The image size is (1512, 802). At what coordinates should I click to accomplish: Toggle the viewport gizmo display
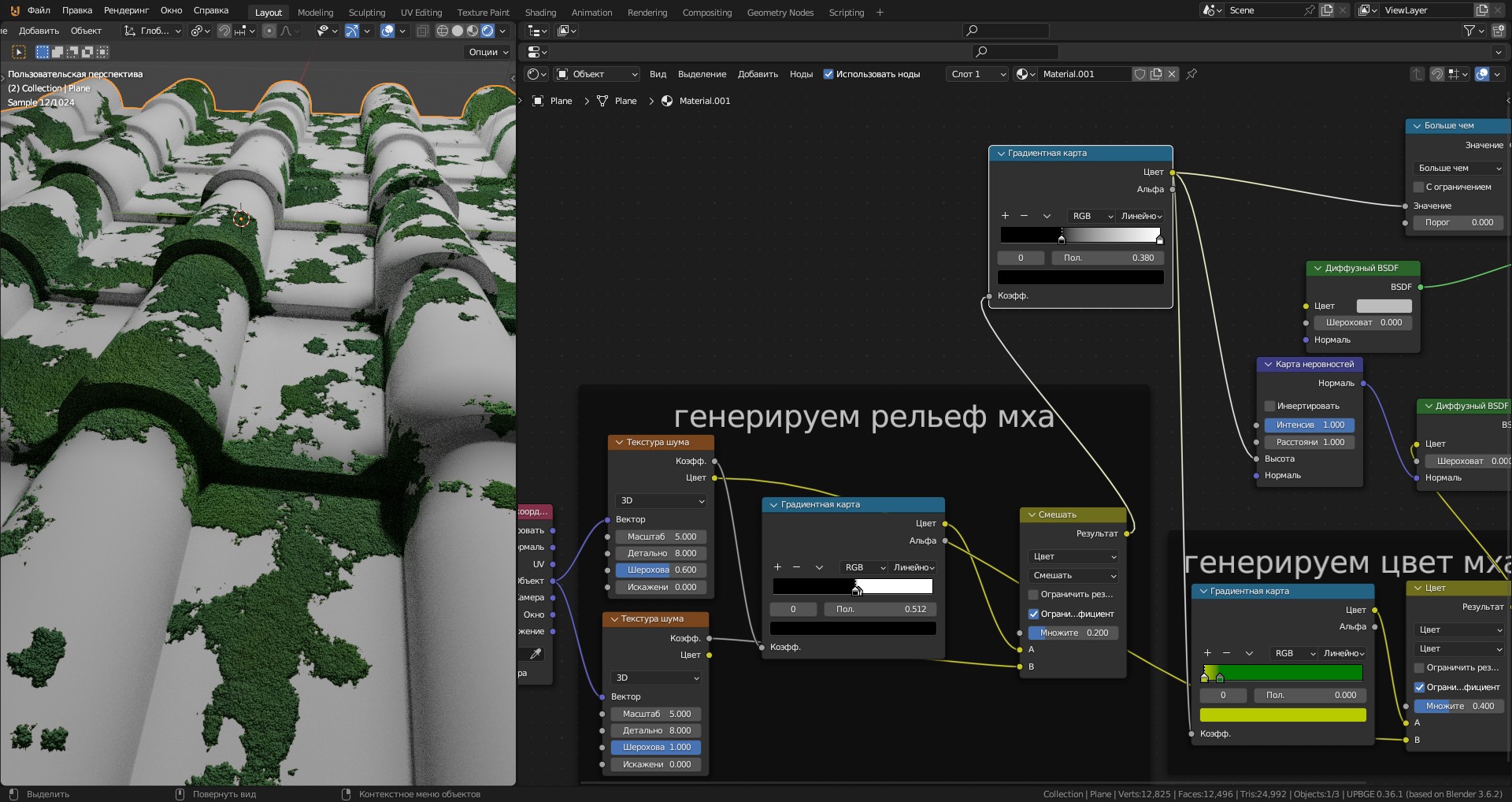point(352,31)
